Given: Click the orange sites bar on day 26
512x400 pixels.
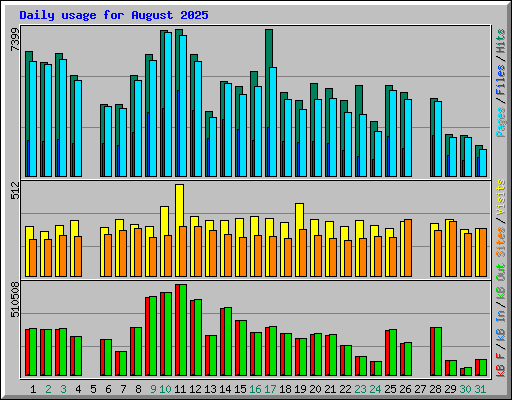Looking at the screenshot, I should (x=408, y=248).
